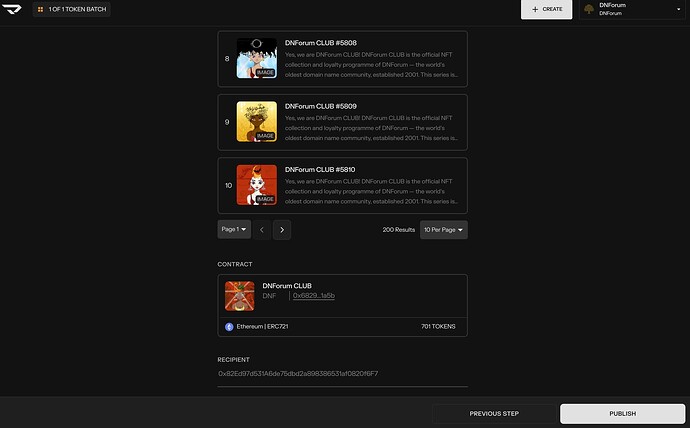Select the DNForum CLUB #5809 title
This screenshot has width=690, height=428.
coord(321,106)
